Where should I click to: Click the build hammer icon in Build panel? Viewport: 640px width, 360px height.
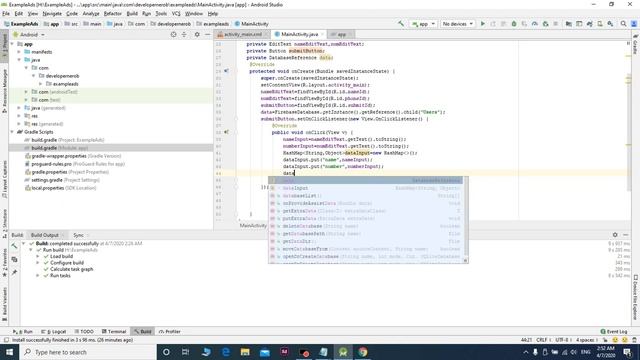[x=14, y=246]
